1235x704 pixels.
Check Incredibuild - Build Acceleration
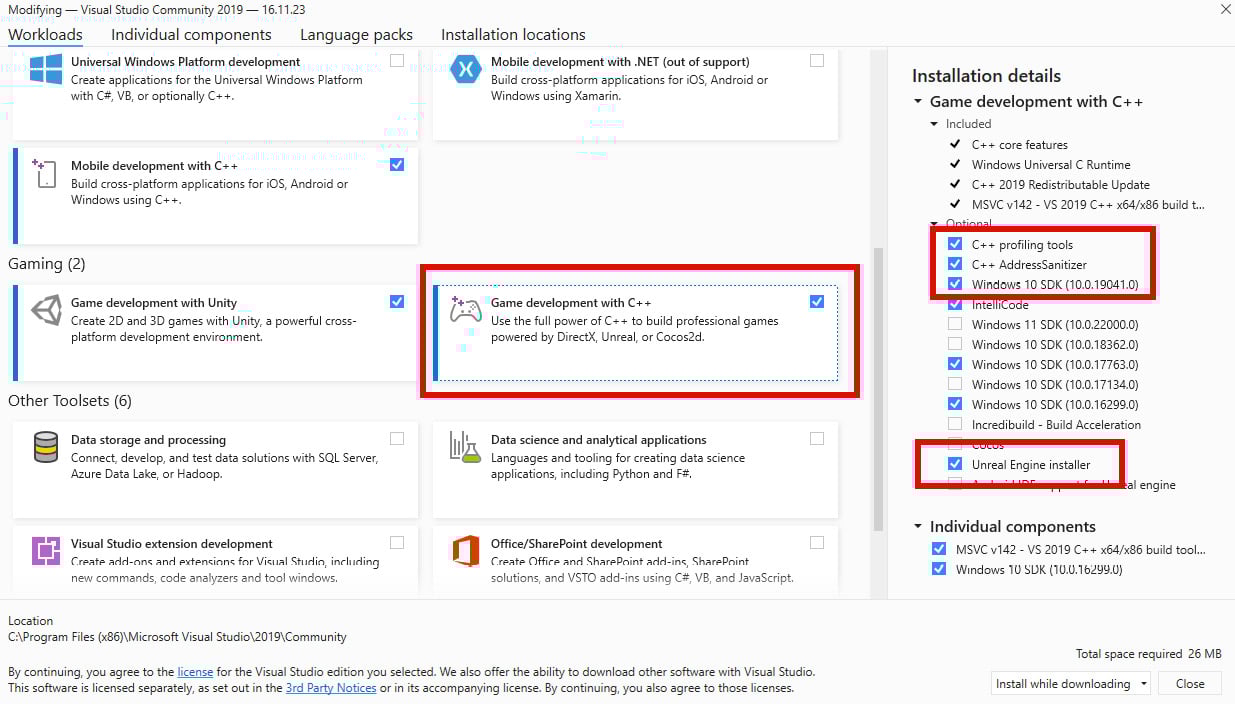click(955, 424)
